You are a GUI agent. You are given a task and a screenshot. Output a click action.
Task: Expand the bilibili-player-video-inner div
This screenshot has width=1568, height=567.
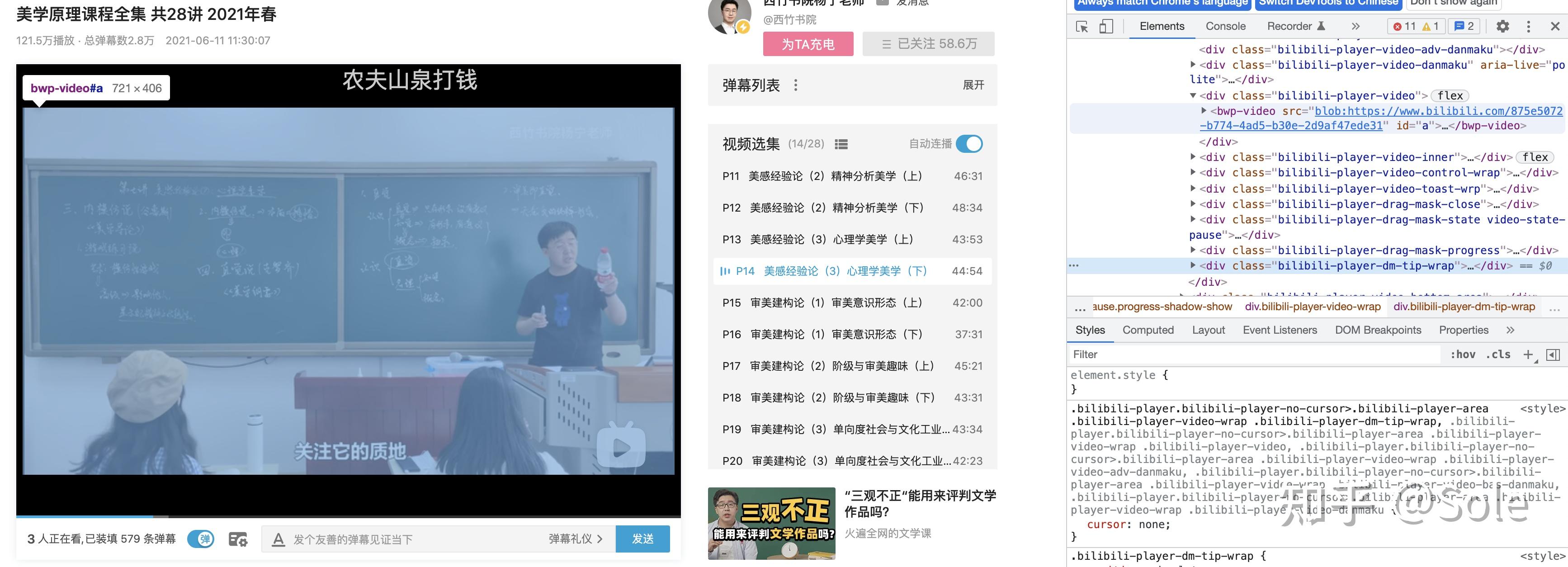point(1194,157)
